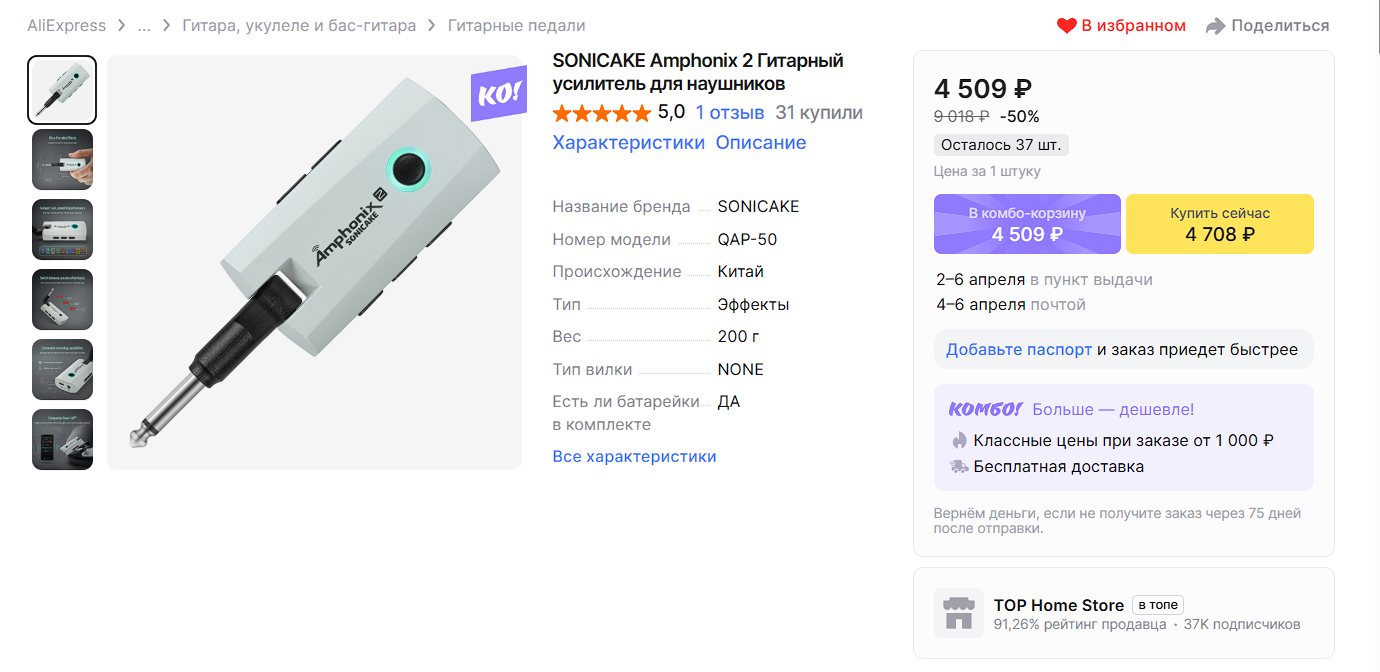
Task: Open the Характеристики section tab
Action: point(628,142)
